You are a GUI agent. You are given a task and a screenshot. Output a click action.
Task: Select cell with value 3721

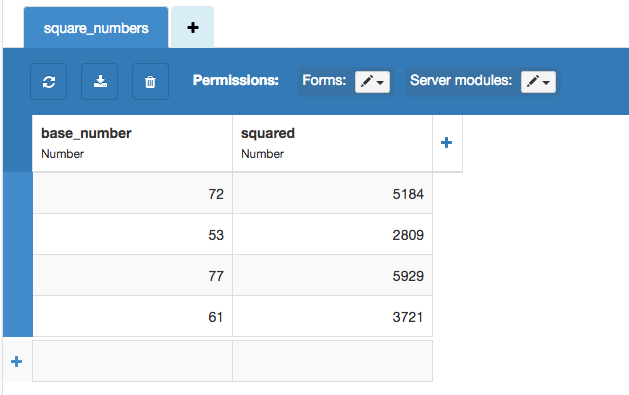coord(332,317)
